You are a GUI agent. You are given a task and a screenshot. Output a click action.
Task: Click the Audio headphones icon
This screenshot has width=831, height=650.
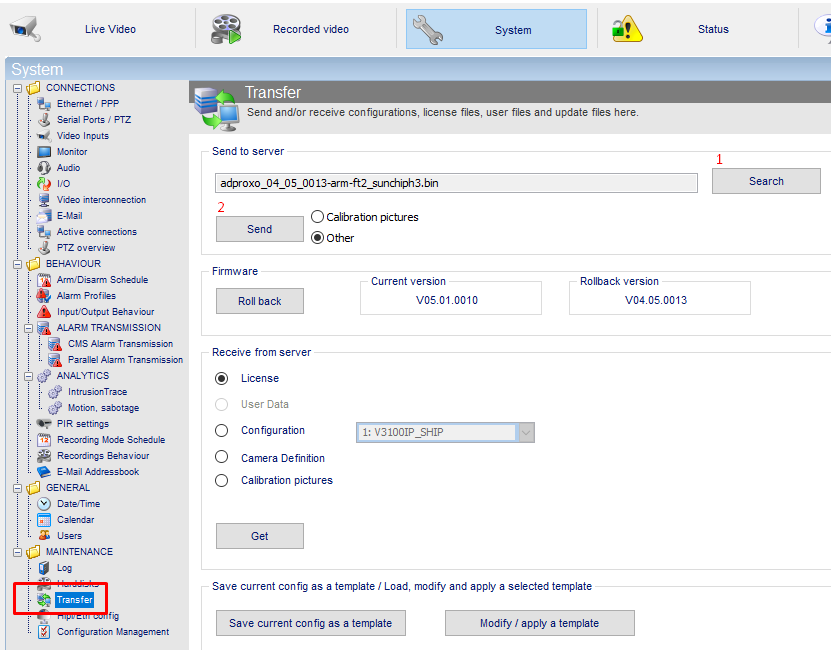[x=44, y=168]
